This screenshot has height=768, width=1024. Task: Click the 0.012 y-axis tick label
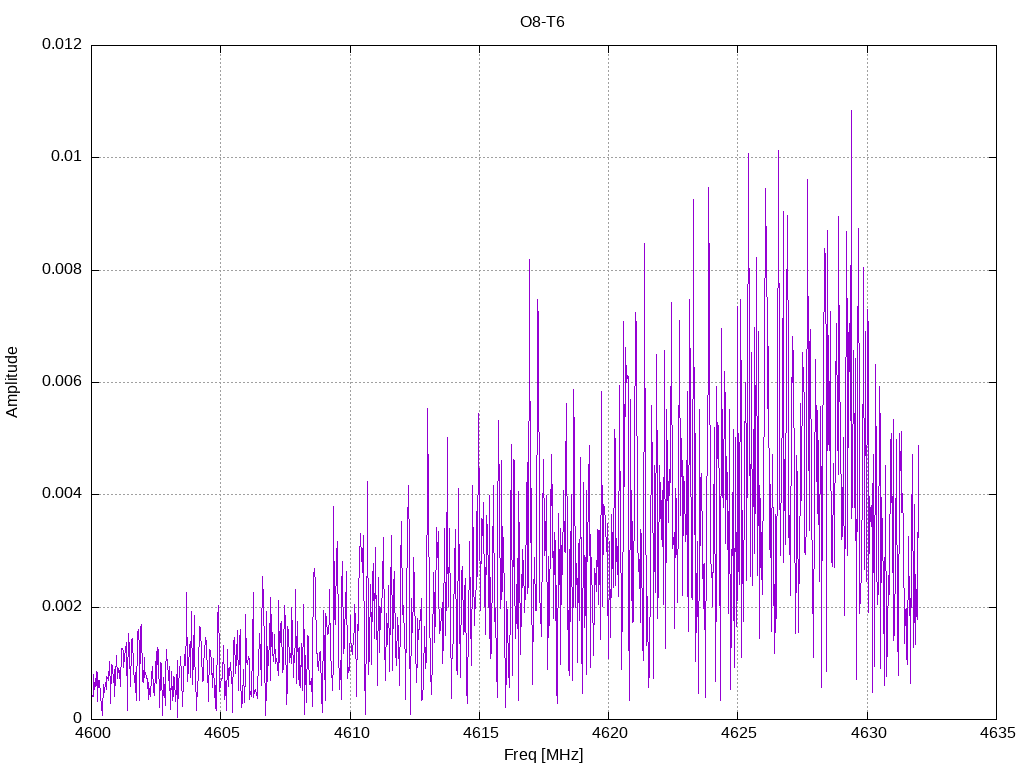(62, 44)
